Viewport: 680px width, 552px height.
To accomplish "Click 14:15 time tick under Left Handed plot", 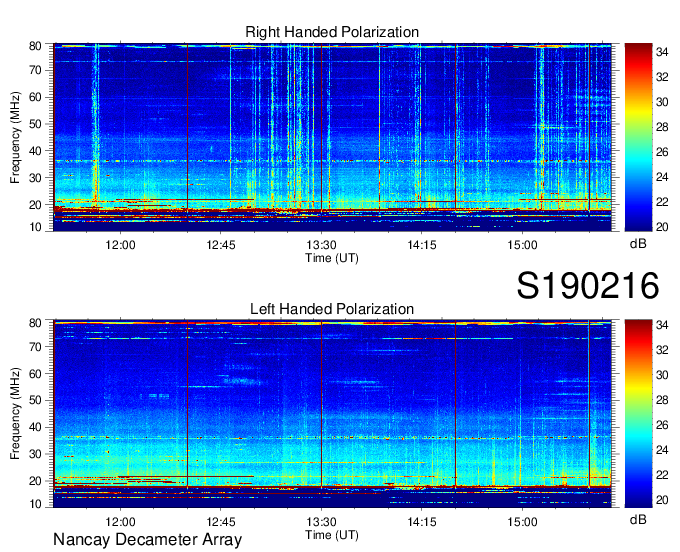I will tap(422, 522).
